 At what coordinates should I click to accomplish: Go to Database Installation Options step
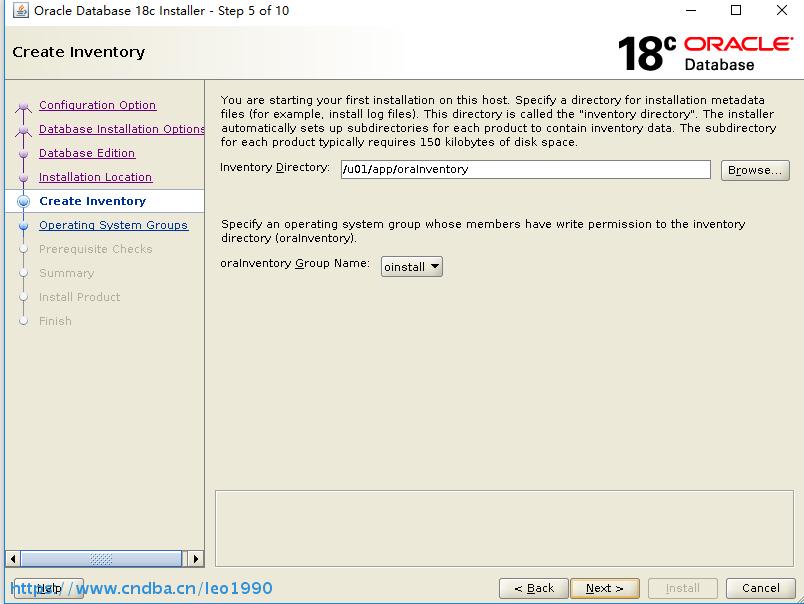122,129
